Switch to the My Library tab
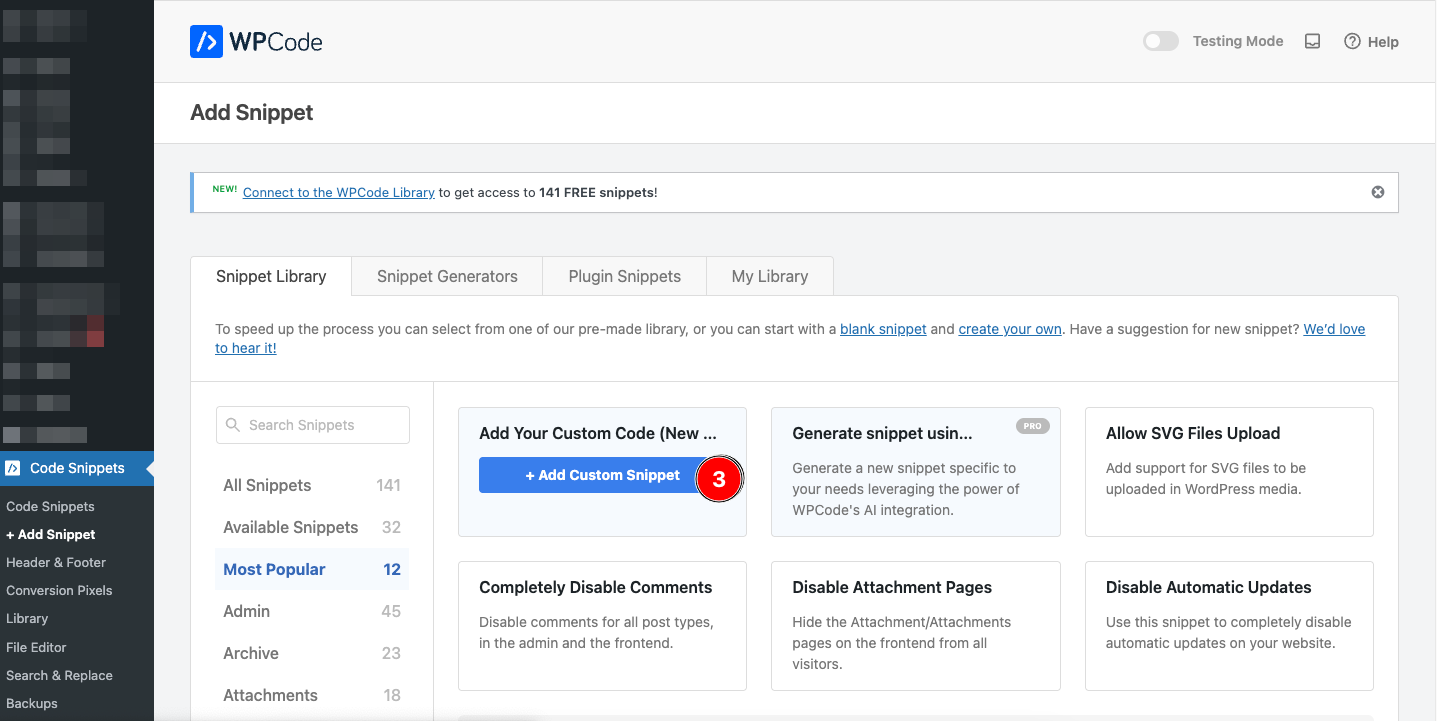 [x=770, y=277]
